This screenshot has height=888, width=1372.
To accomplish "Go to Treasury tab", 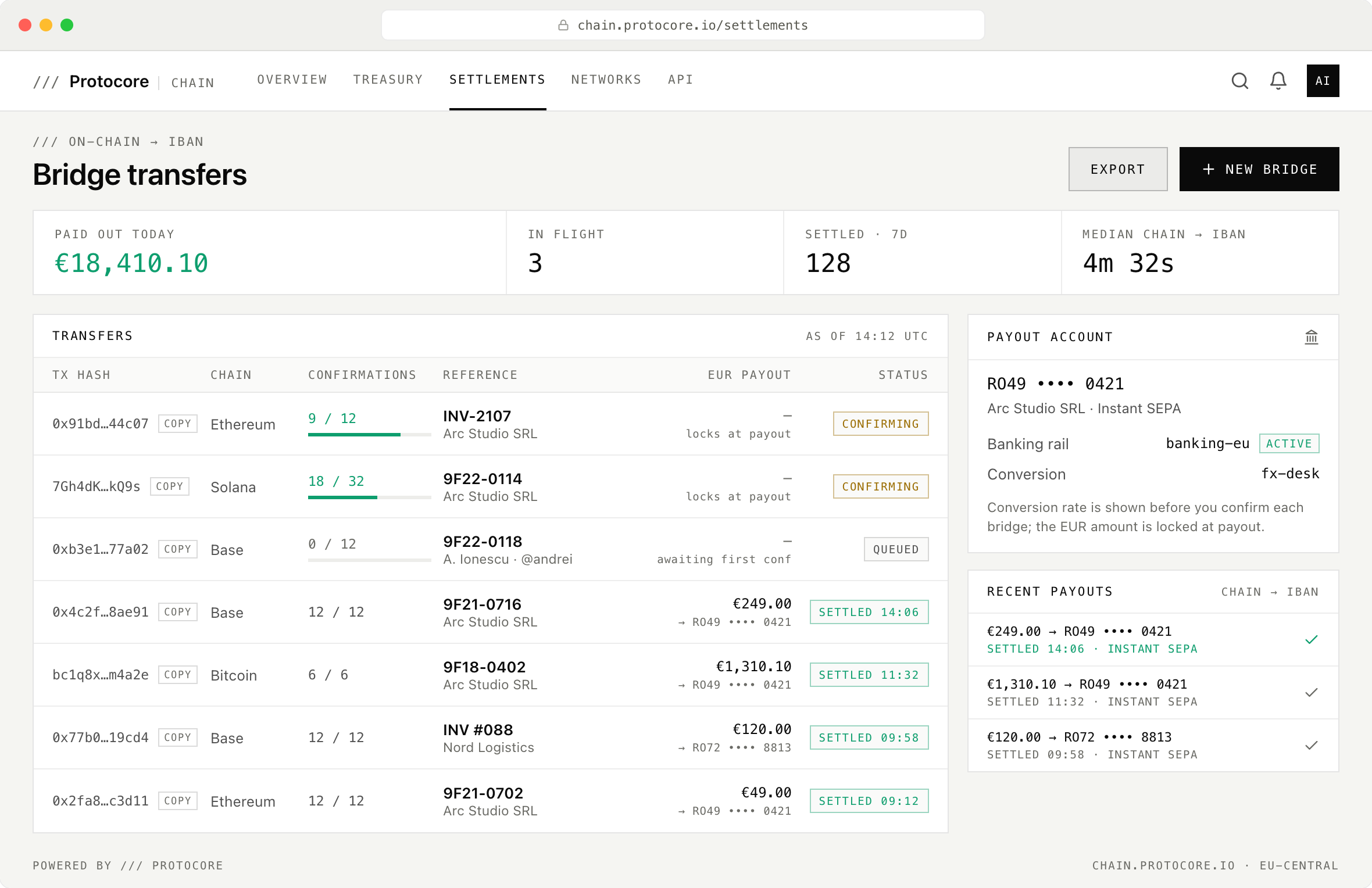I will pyautogui.click(x=388, y=80).
